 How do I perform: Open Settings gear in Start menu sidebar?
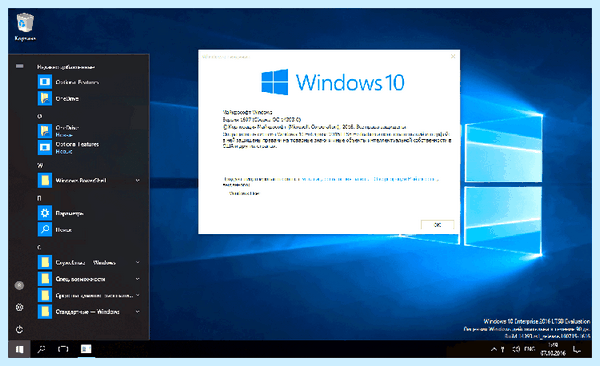click(20, 307)
